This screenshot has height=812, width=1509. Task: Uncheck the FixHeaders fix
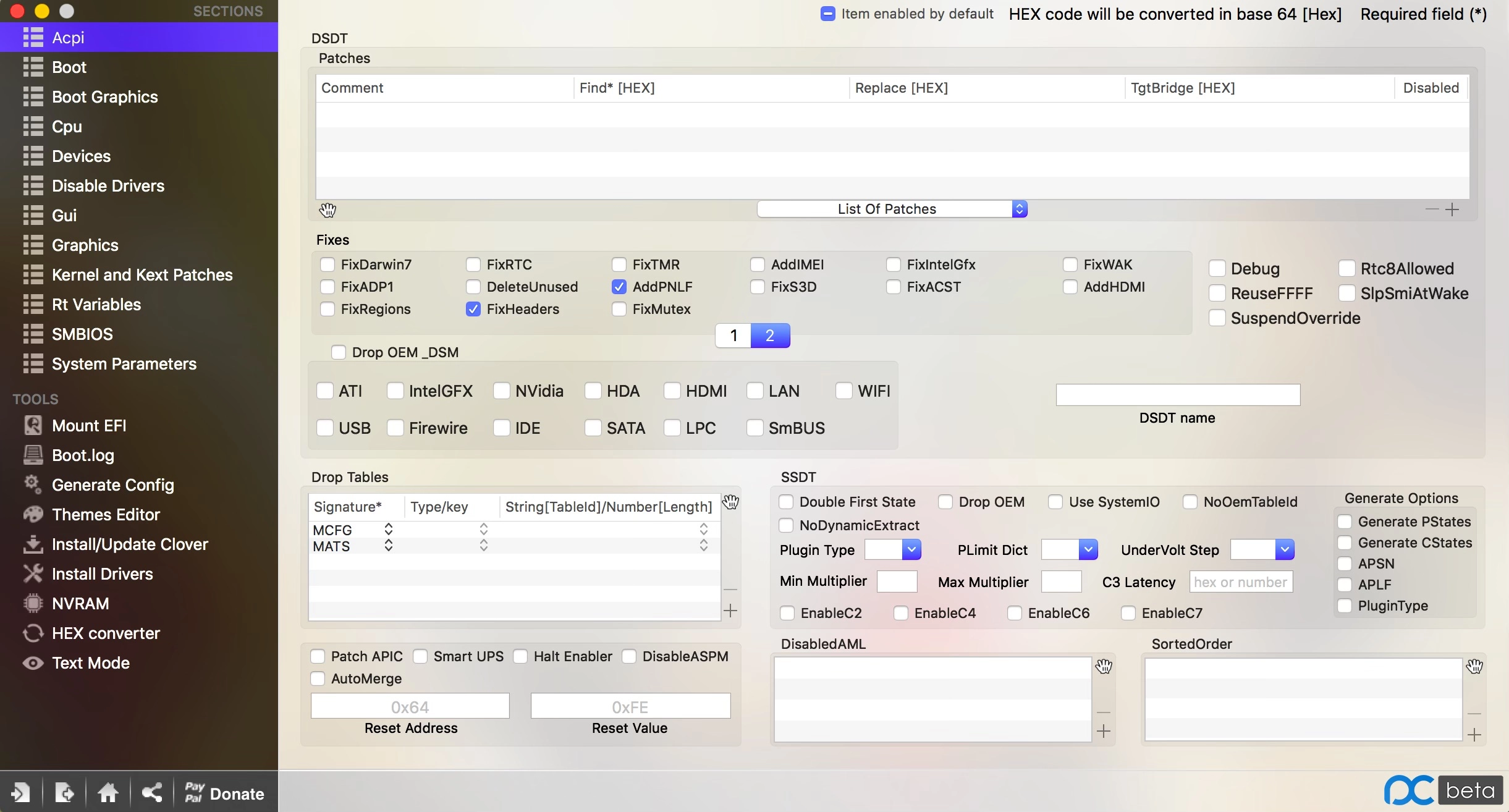pos(473,309)
